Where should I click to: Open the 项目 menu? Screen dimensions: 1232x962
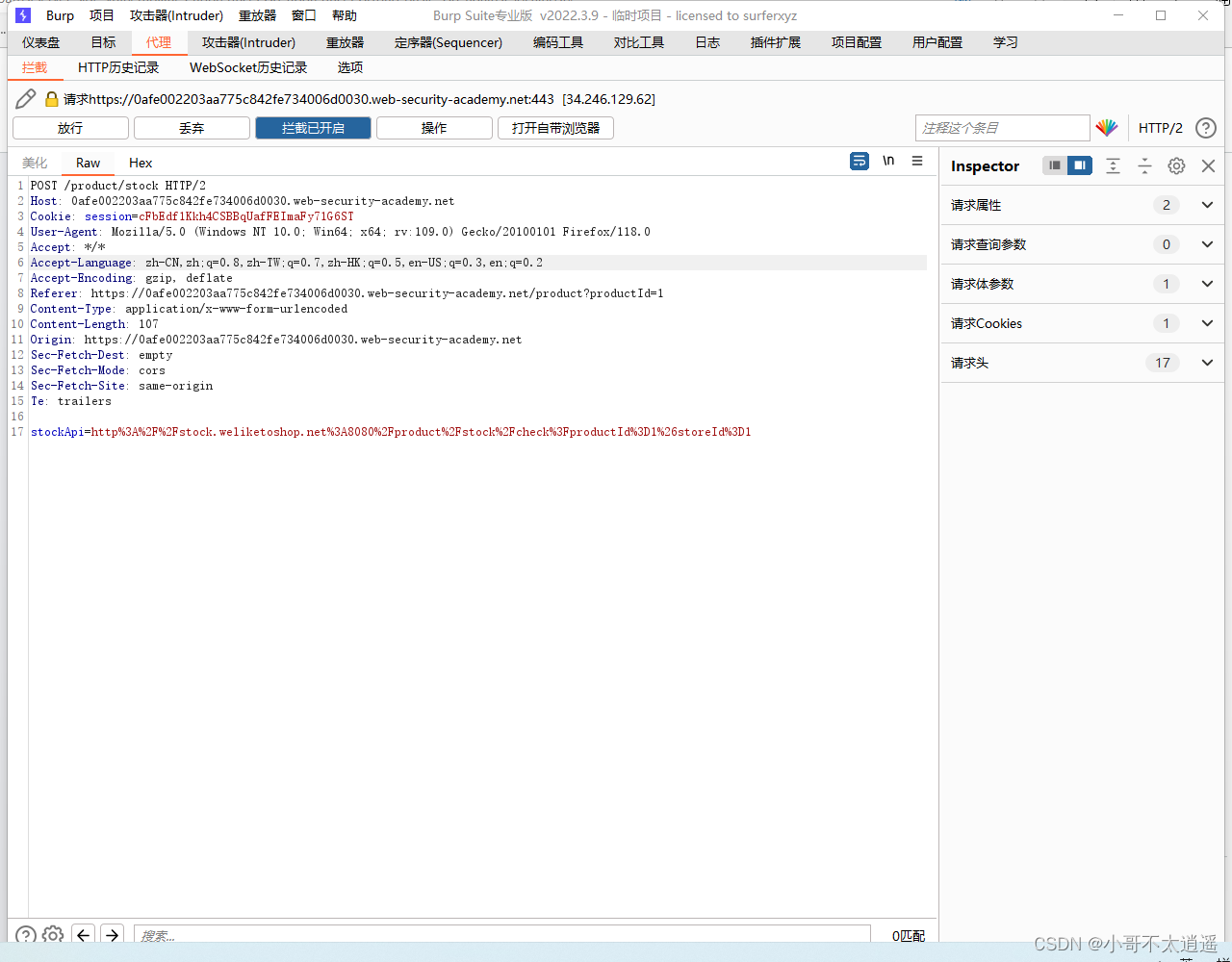(102, 15)
